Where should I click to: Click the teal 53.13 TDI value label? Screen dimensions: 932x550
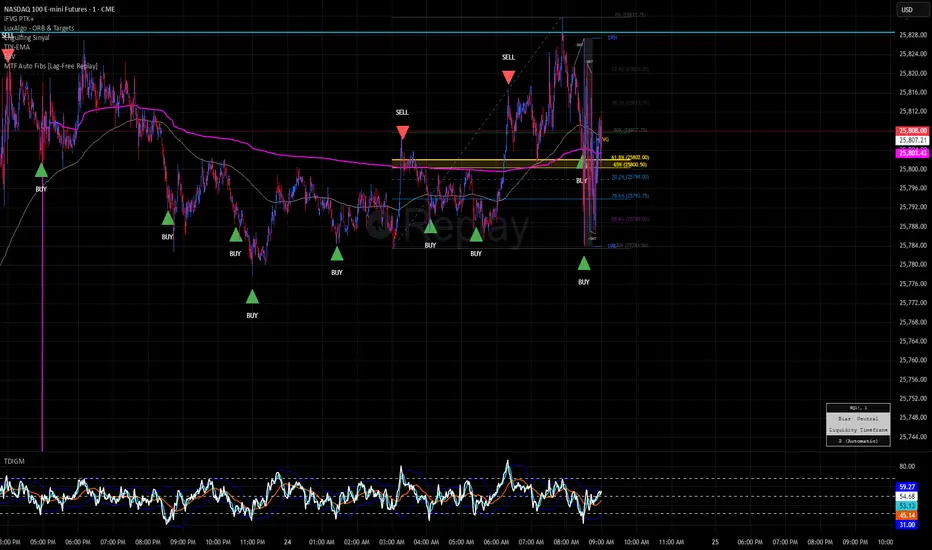click(907, 506)
